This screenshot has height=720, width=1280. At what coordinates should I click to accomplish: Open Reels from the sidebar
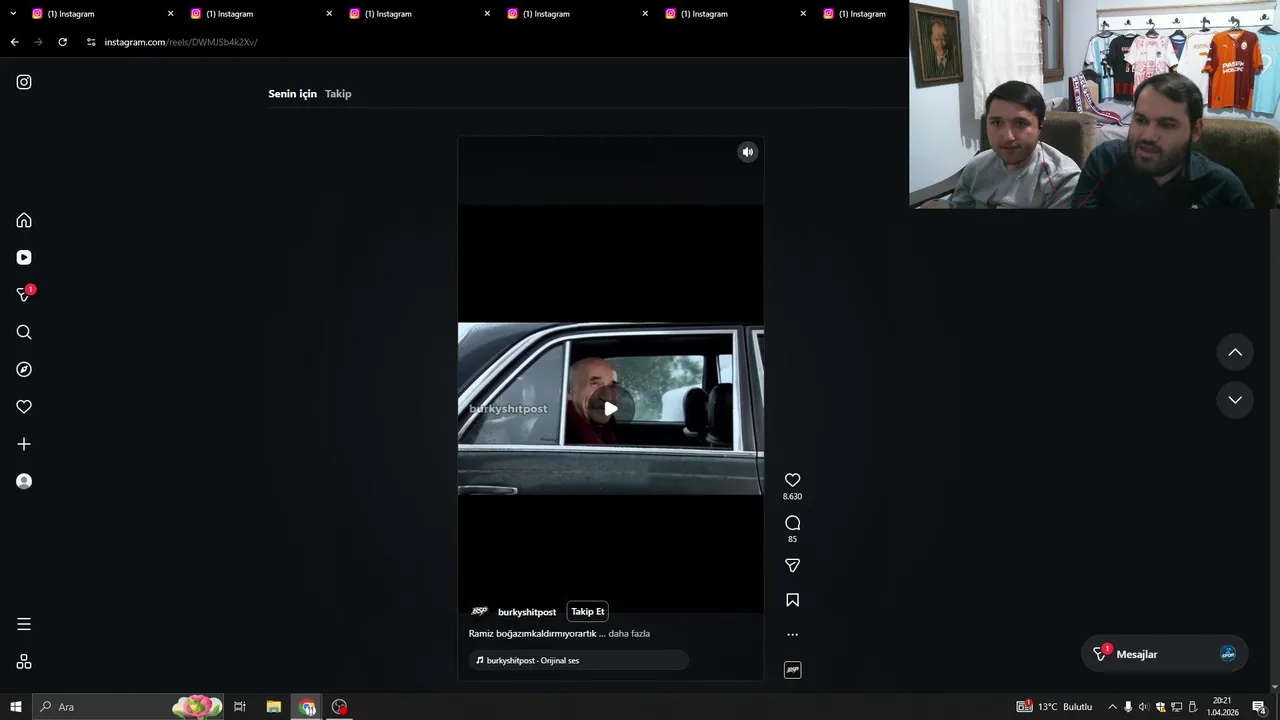pyautogui.click(x=24, y=257)
